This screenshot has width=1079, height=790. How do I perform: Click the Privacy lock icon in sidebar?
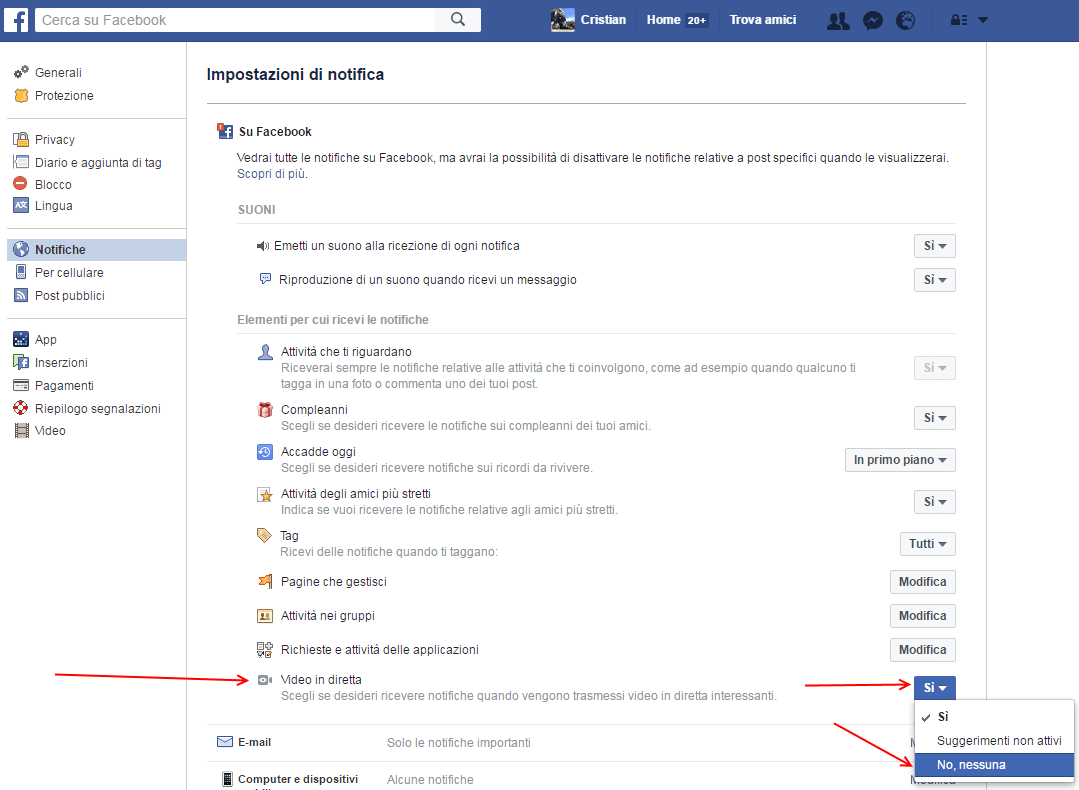click(x=21, y=139)
